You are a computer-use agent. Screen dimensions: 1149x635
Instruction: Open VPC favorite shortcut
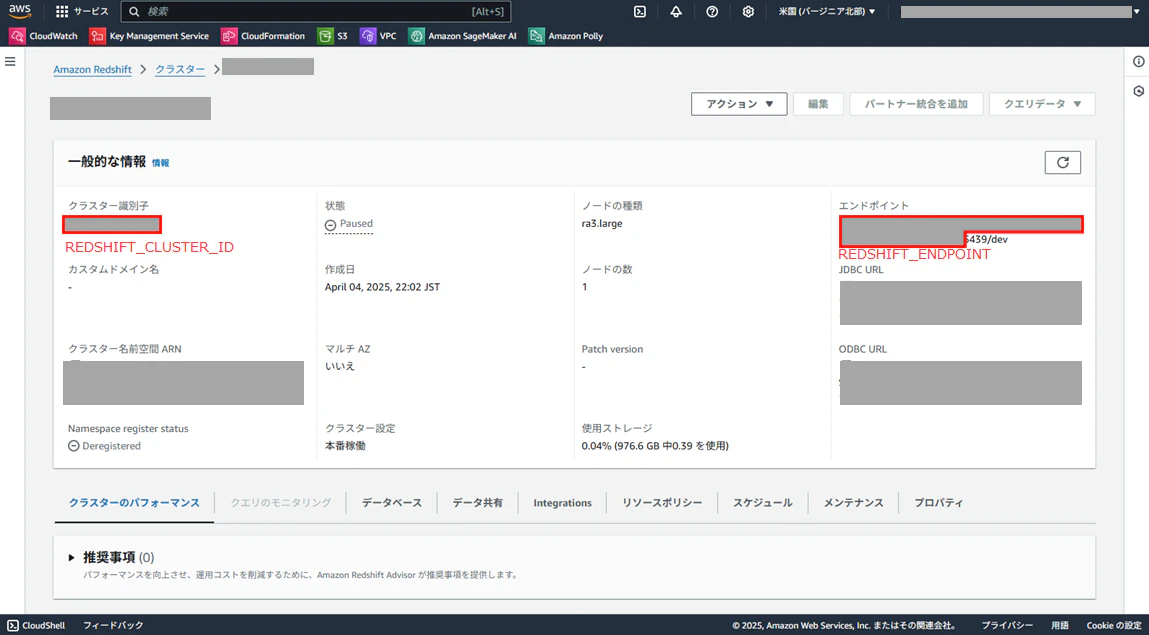tap(378, 35)
